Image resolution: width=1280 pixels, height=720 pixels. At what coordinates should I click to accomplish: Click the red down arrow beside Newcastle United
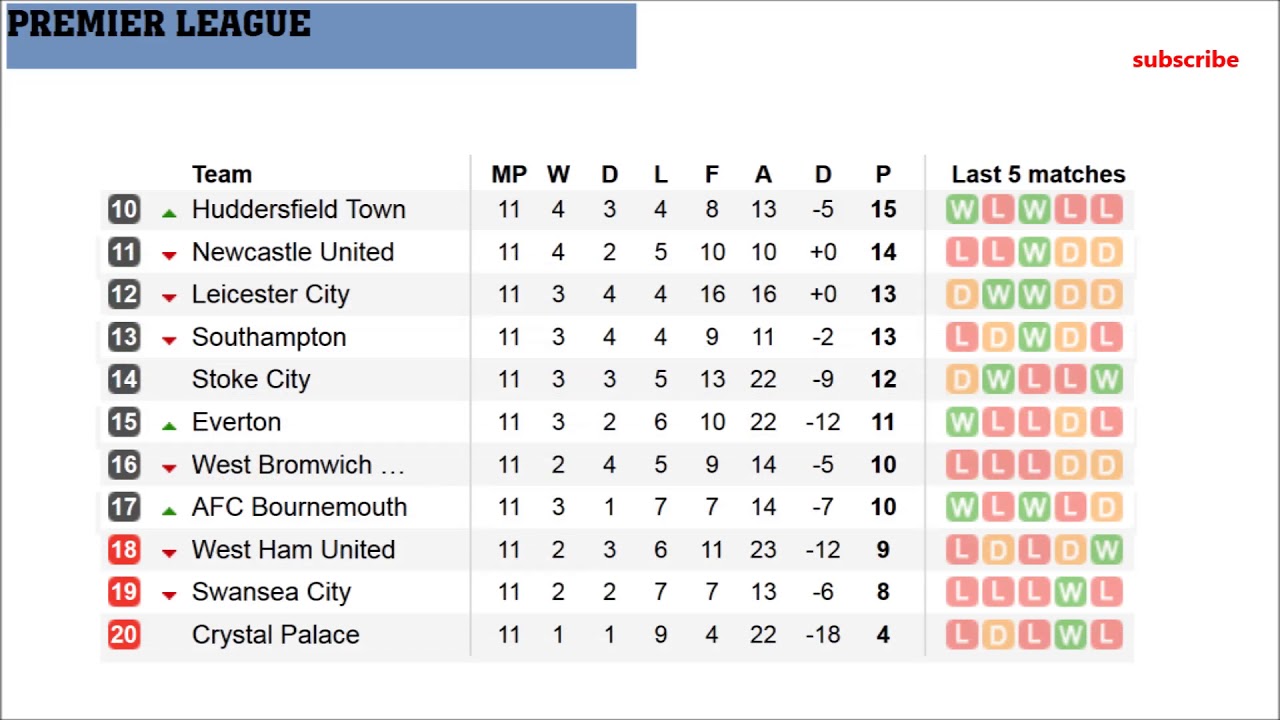click(169, 255)
